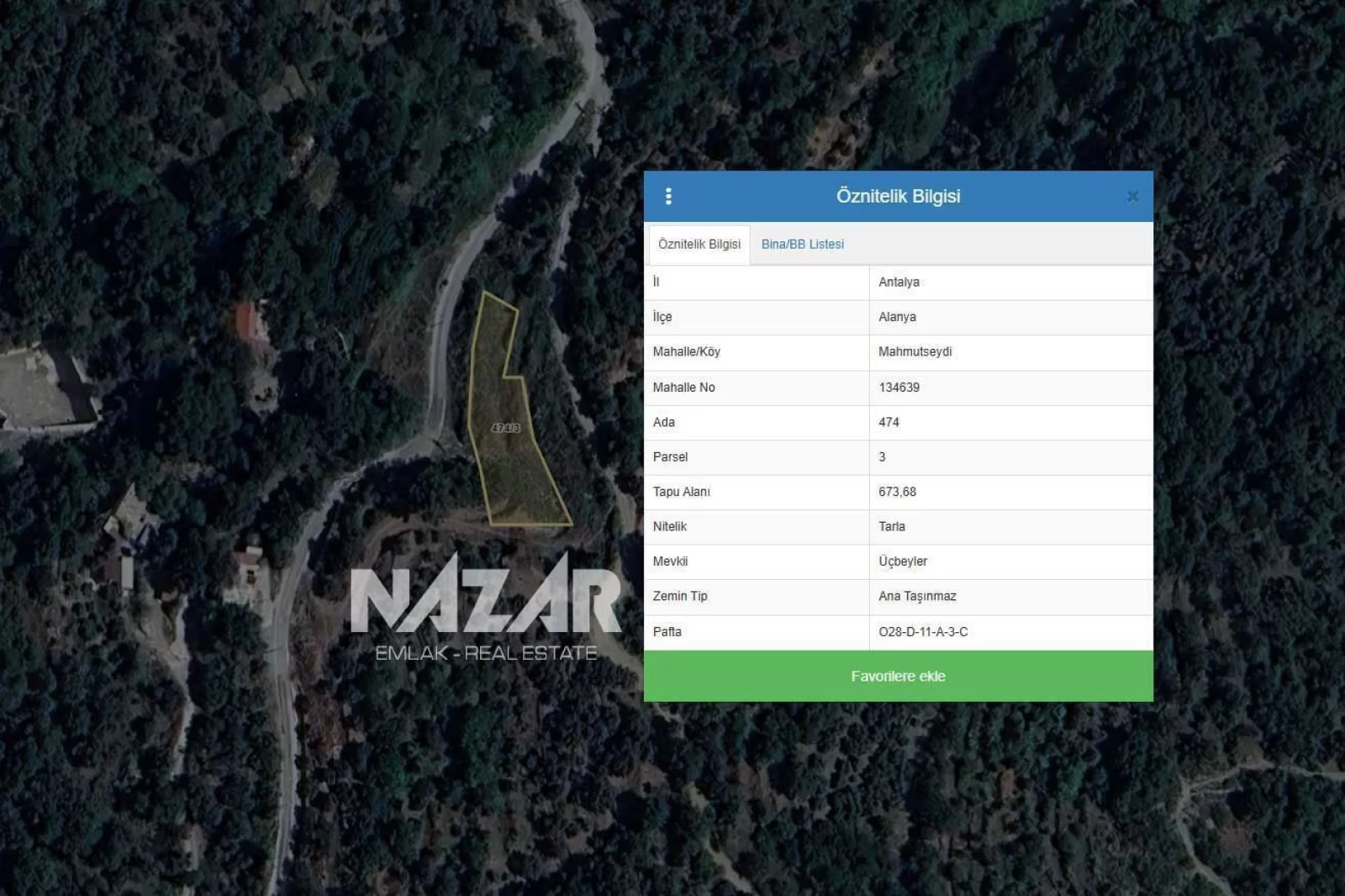1345x896 pixels.
Task: Select the Nitelik value Tarla
Action: [892, 527]
